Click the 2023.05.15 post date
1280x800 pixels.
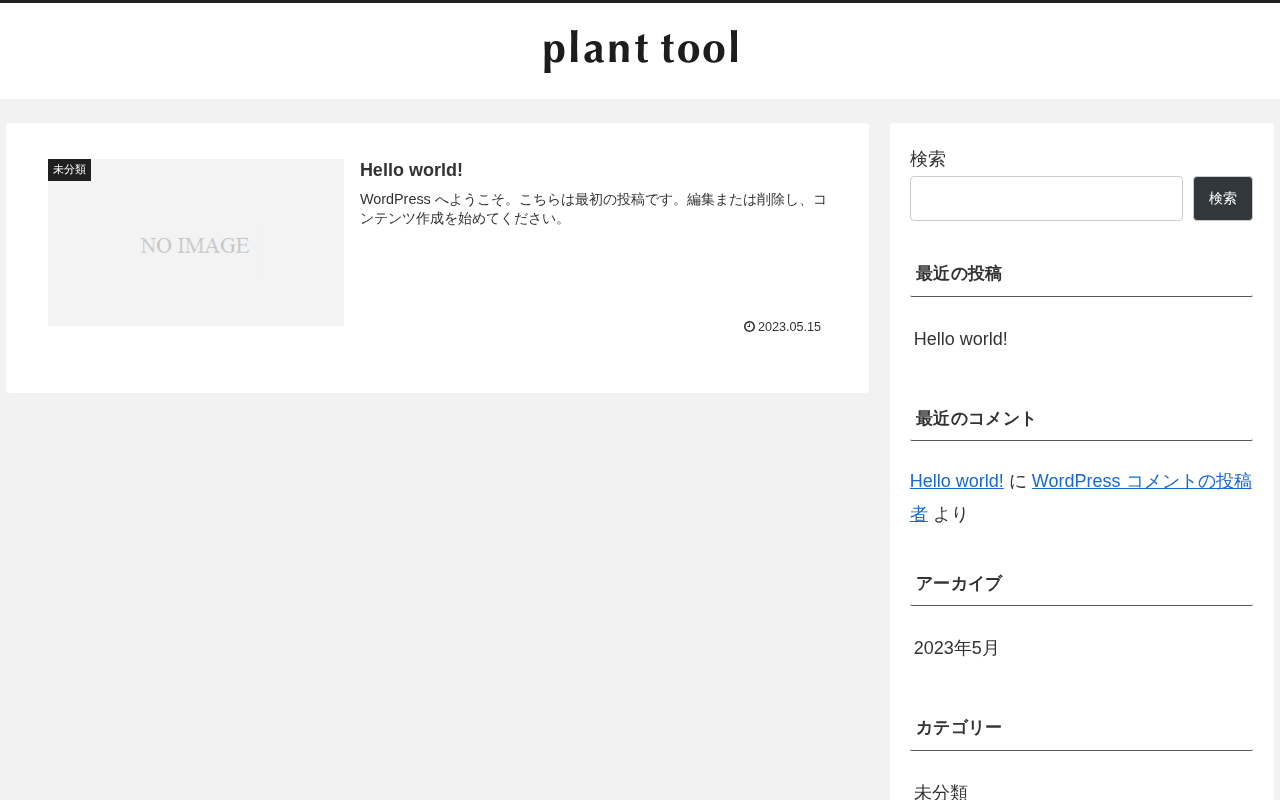789,327
